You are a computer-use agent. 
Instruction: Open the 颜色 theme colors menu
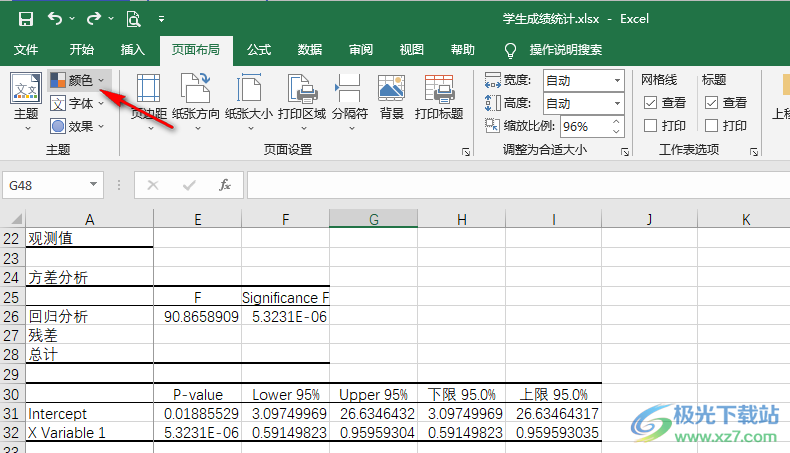pos(78,80)
